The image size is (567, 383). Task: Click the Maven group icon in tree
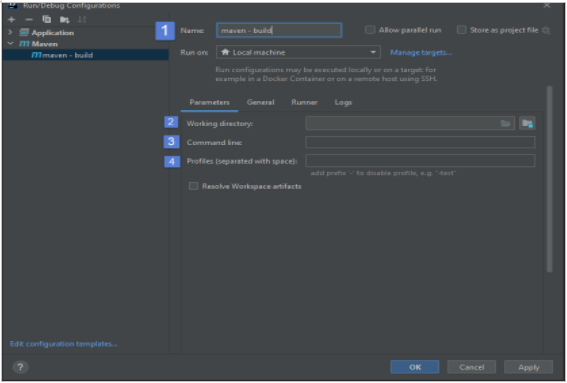point(24,44)
